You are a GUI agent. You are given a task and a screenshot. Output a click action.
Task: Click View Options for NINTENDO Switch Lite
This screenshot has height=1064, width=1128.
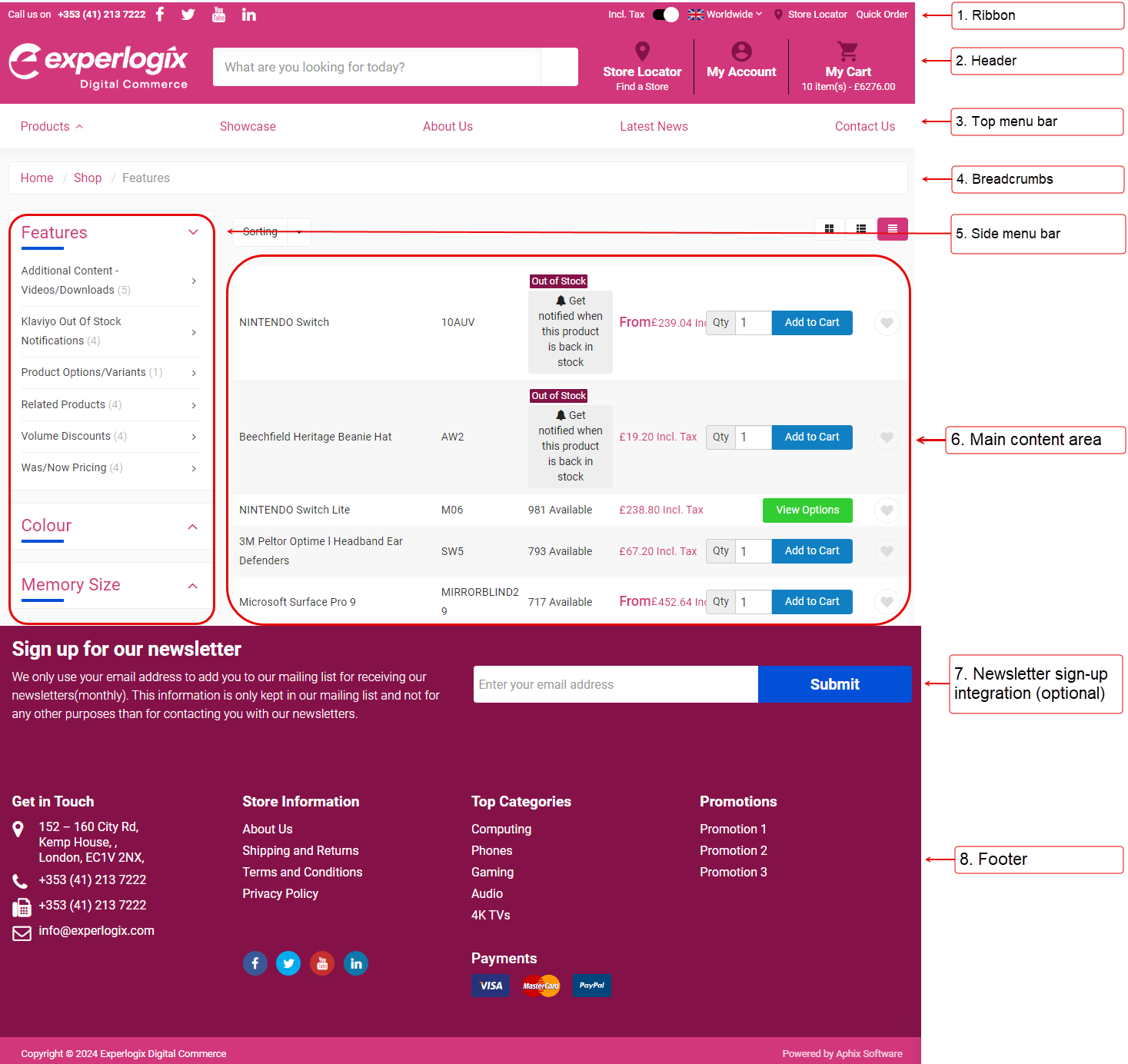point(807,510)
